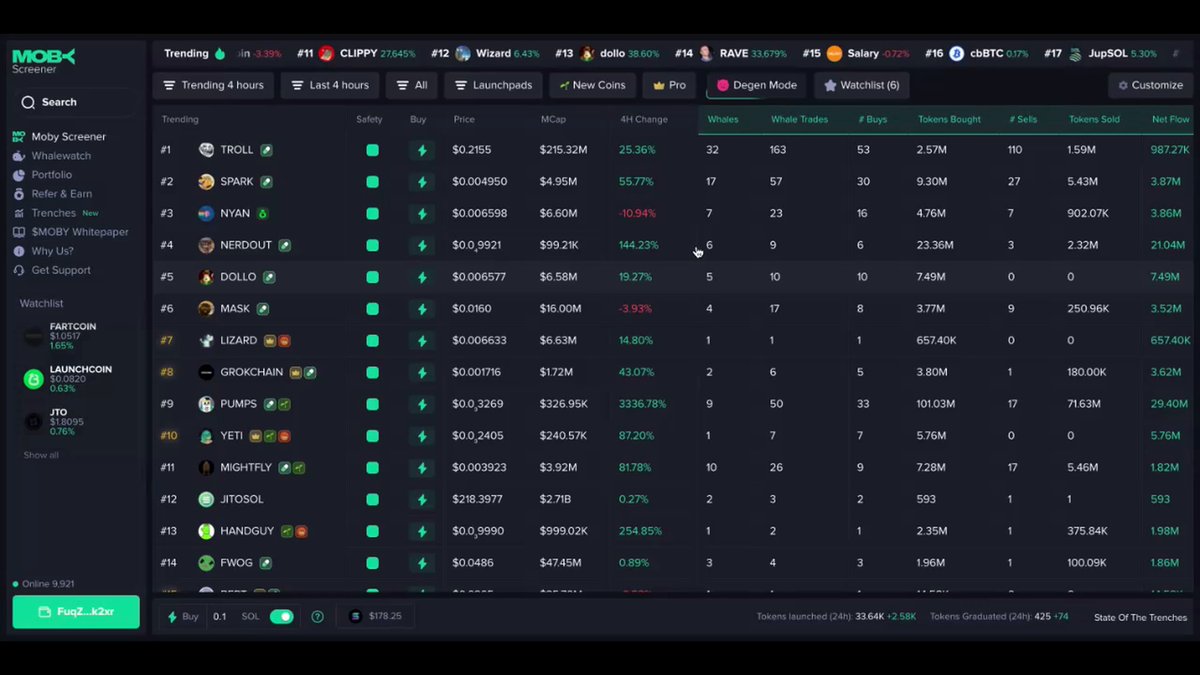This screenshot has height=675, width=1200.
Task: Open Why Us? in the sidebar
Action: [x=43, y=251]
